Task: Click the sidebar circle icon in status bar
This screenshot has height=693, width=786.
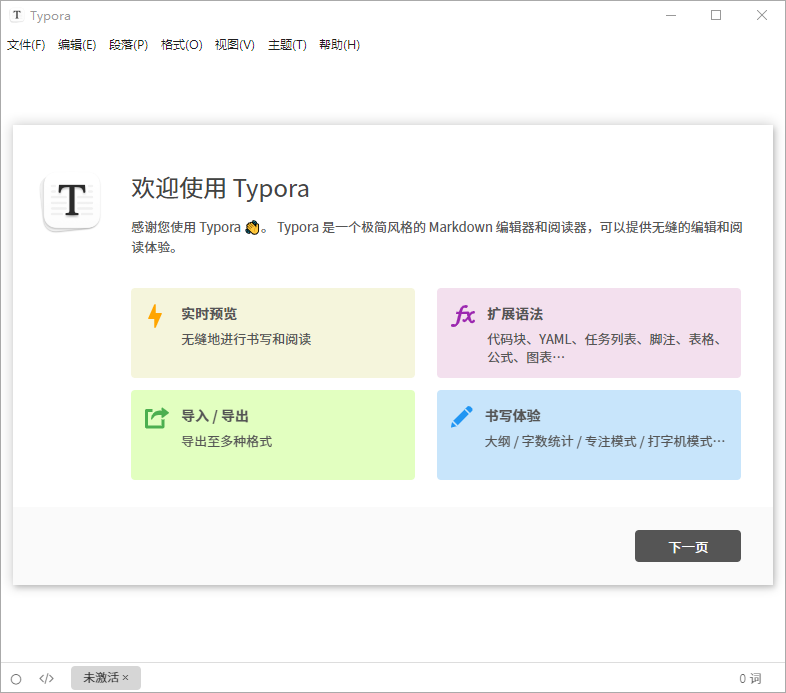Action: click(x=16, y=679)
